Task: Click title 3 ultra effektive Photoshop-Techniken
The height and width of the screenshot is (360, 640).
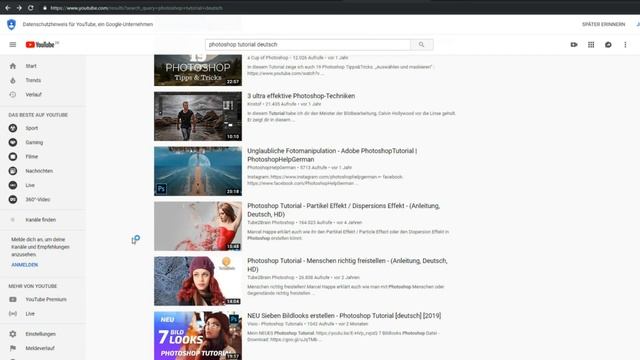Action: coord(301,96)
